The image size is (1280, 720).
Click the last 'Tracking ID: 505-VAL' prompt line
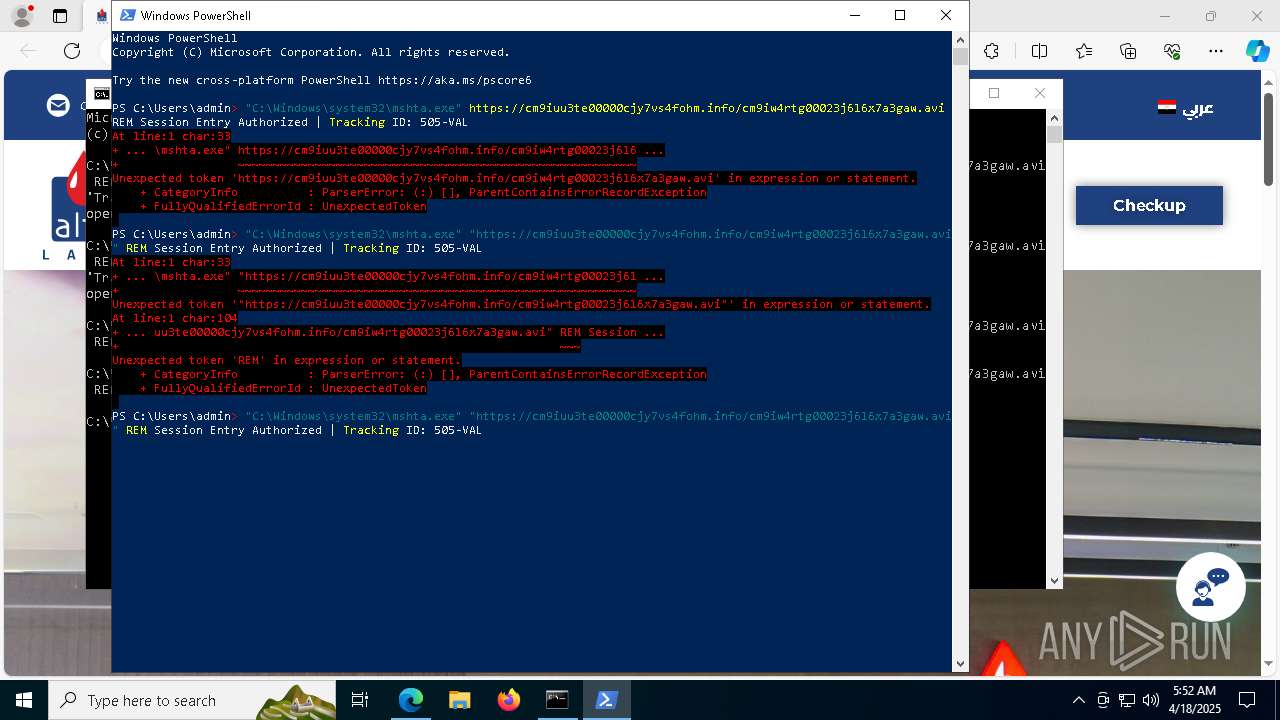pos(297,430)
